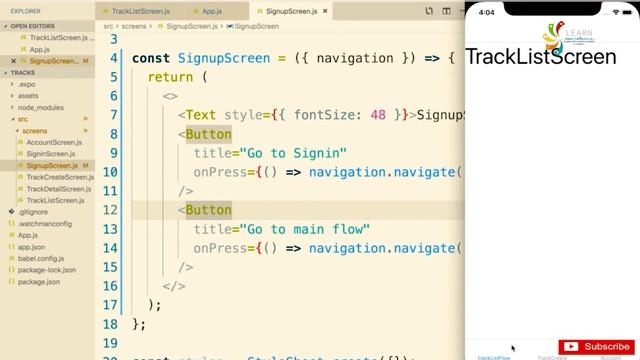The height and width of the screenshot is (360, 640).
Task: Open TrackDetailScreen.js in the explorer
Action: coord(59,189)
